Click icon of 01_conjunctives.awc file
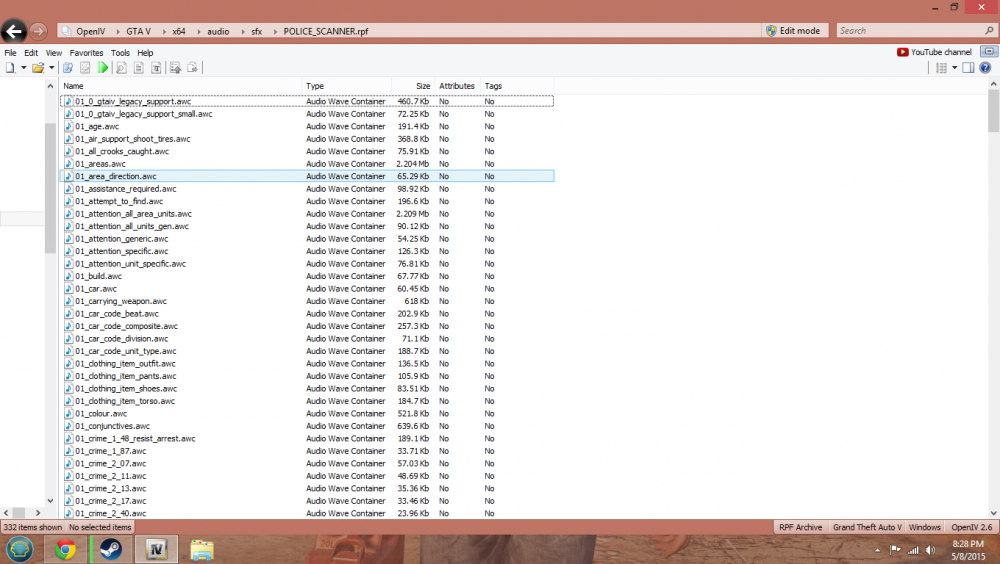The width and height of the screenshot is (1000, 564). pyautogui.click(x=68, y=426)
